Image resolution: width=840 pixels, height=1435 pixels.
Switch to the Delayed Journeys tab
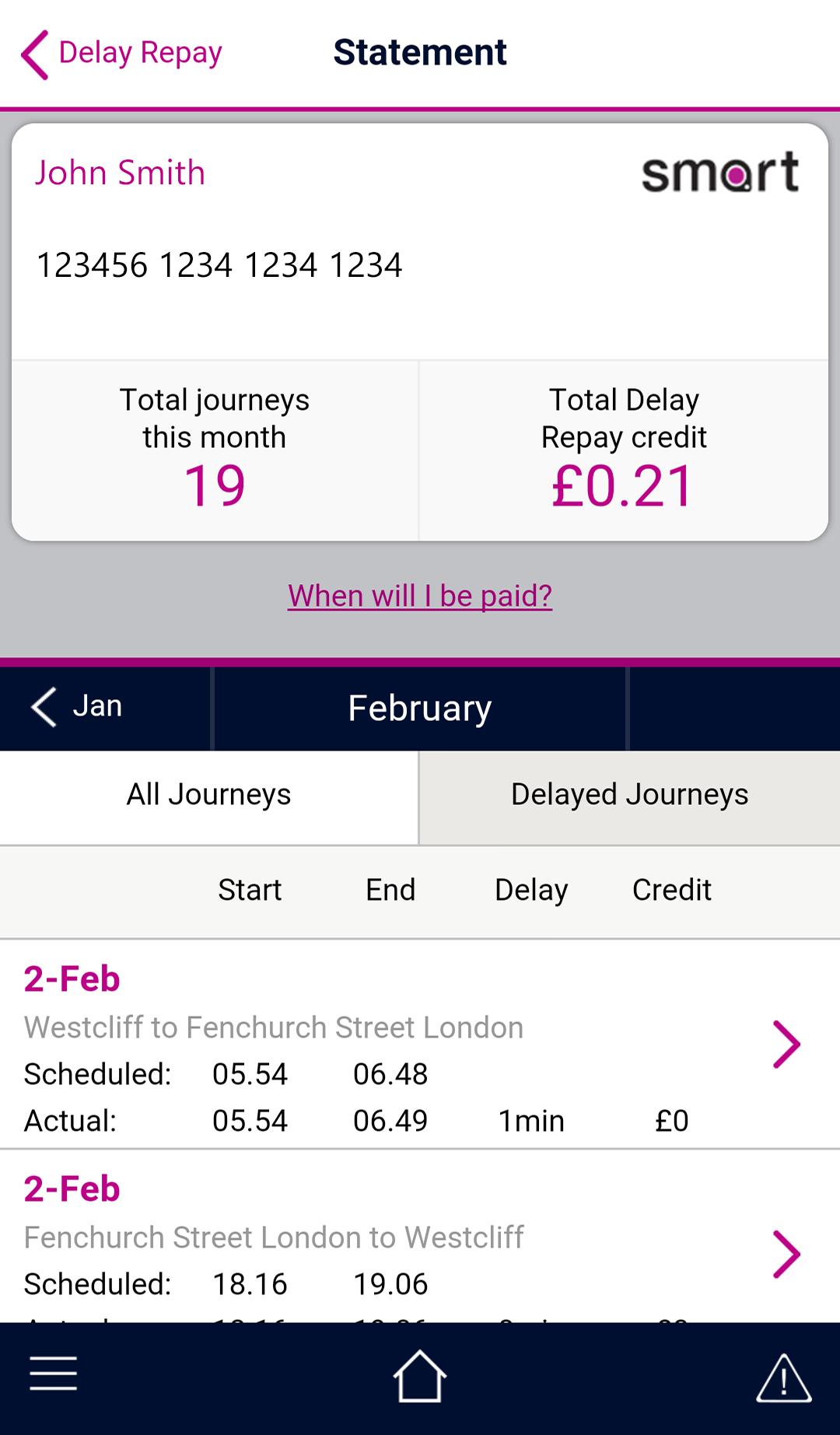click(629, 795)
